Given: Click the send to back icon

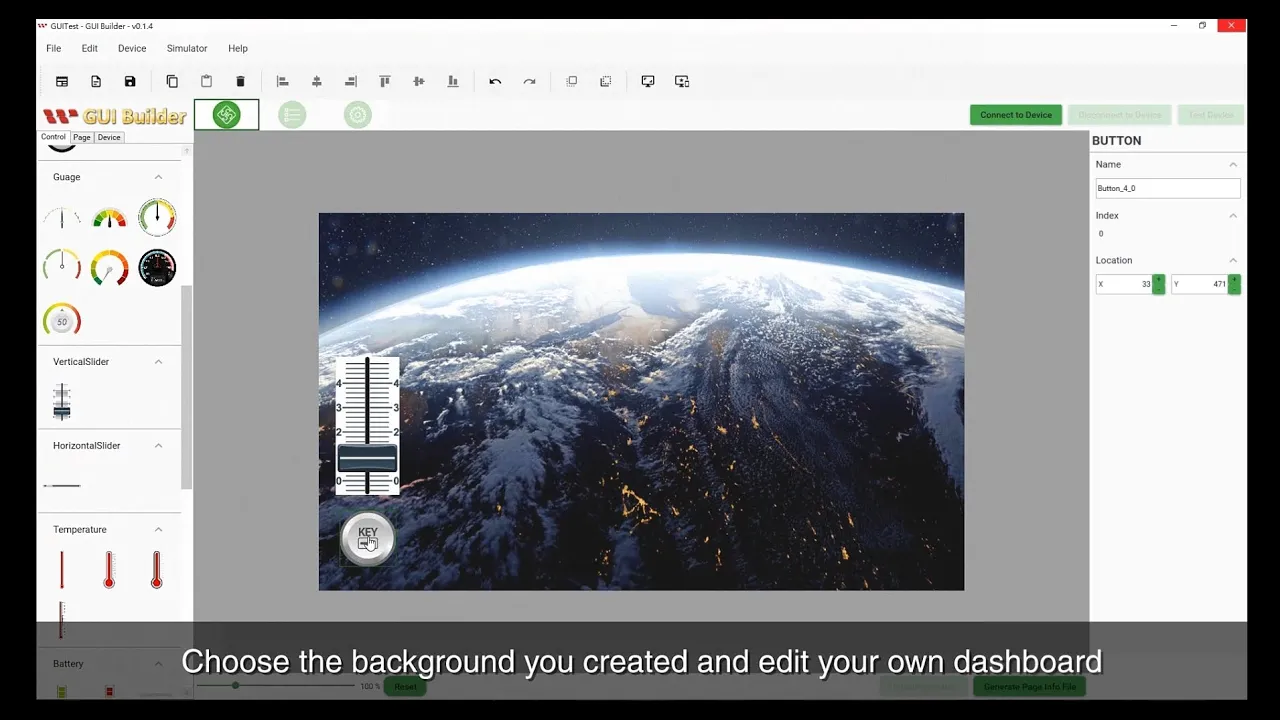Looking at the screenshot, I should coord(606,81).
